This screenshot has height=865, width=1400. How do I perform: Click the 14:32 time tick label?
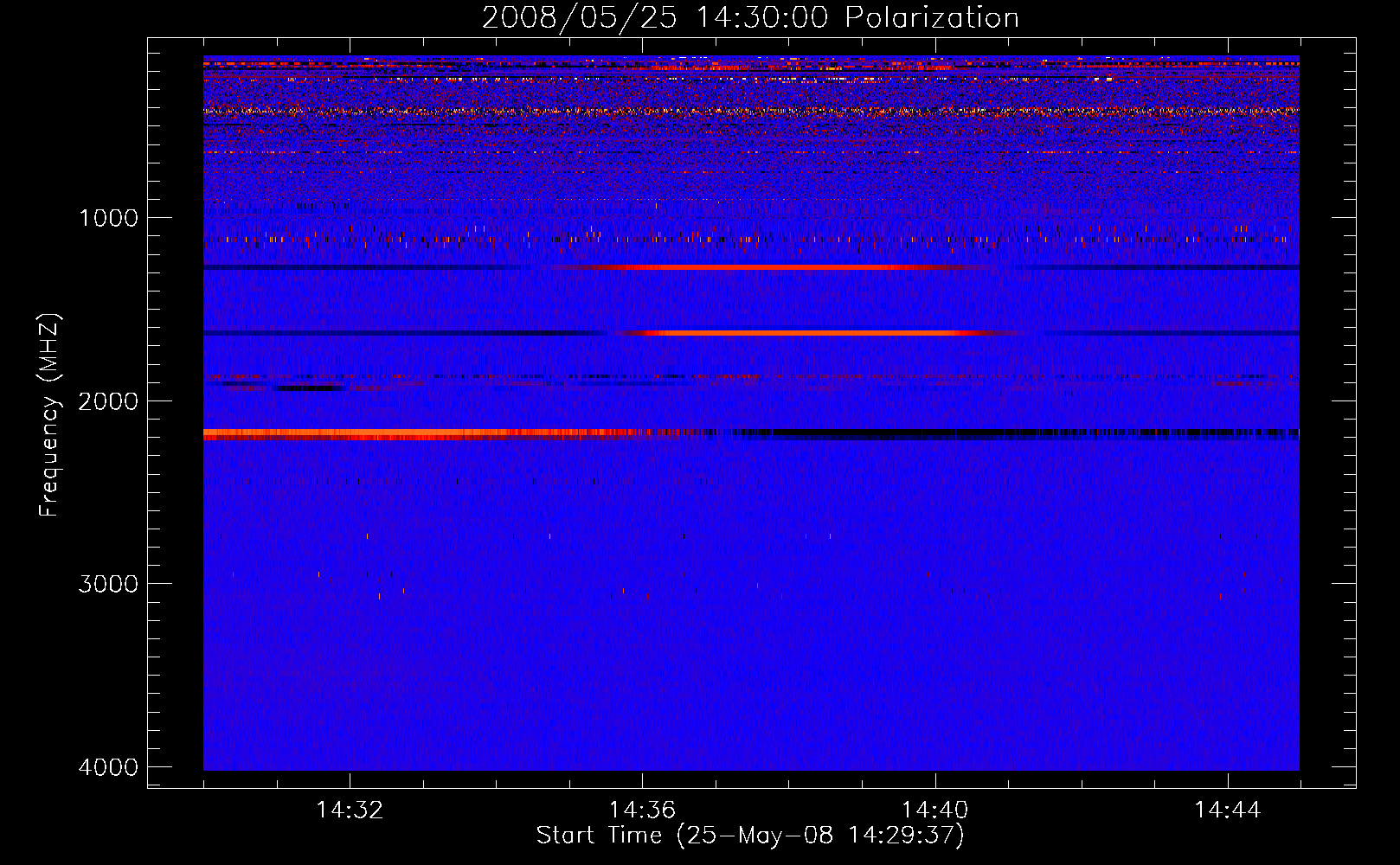[350, 811]
